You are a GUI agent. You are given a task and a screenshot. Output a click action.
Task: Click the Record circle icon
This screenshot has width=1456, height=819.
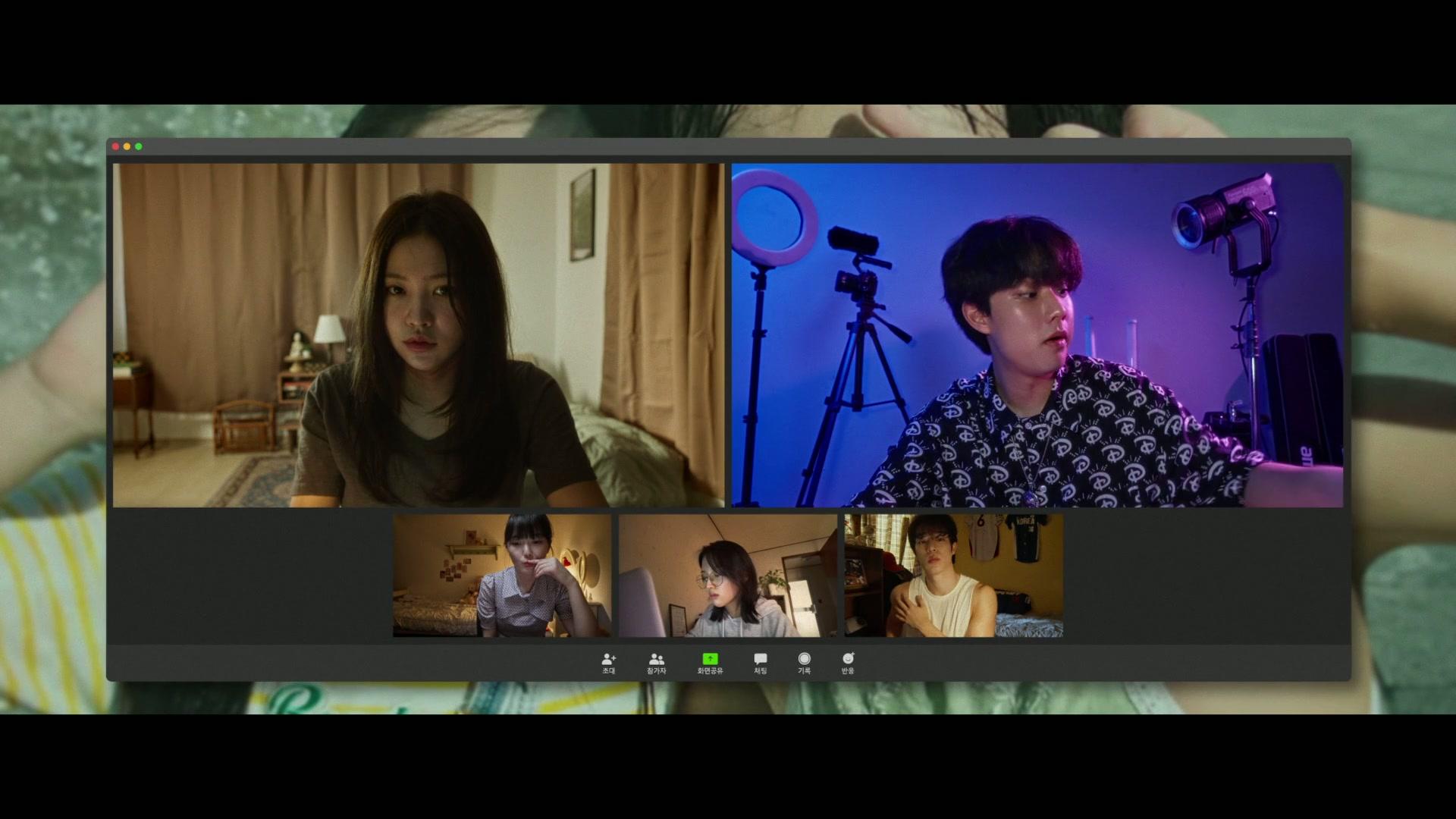point(804,659)
